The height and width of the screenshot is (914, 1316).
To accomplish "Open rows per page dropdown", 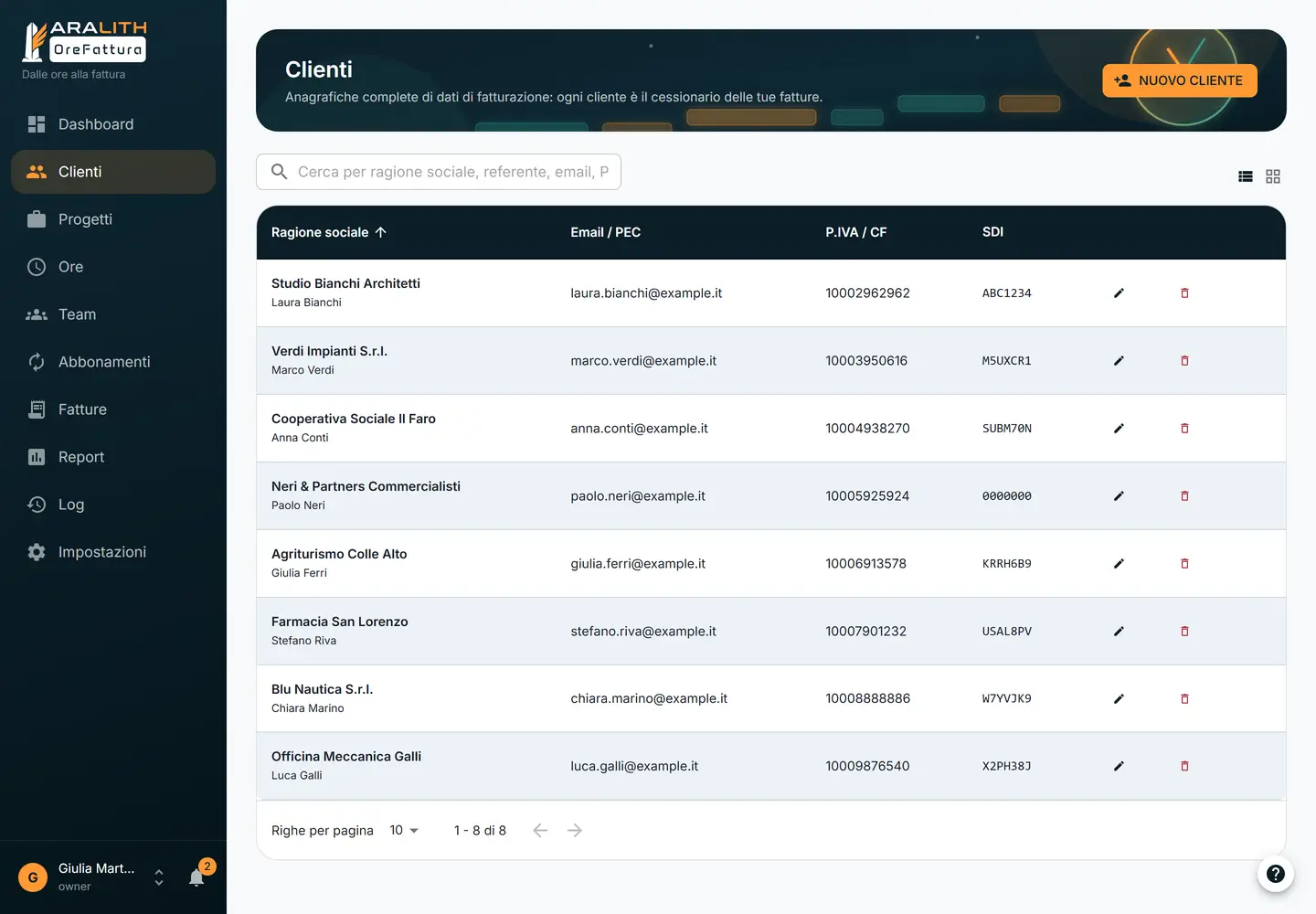I will [404, 831].
